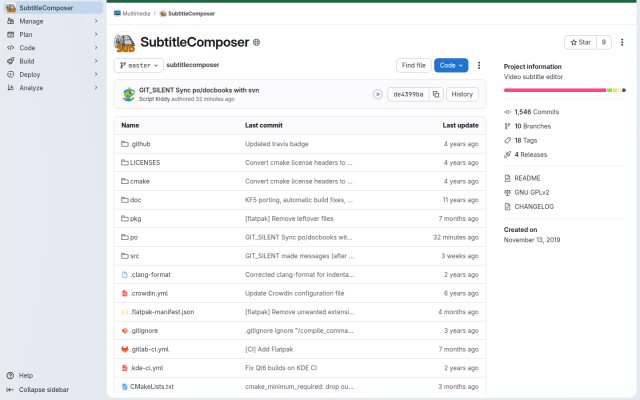Collapse the sidebar
The image size is (640, 400).
coord(38,390)
